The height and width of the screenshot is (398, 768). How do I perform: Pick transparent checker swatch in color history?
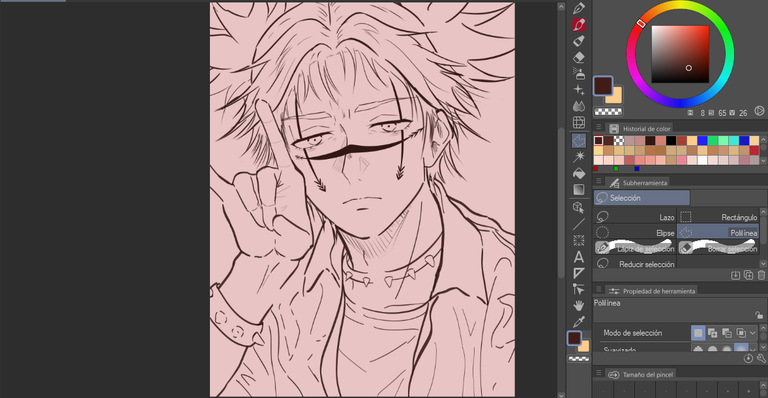619,140
